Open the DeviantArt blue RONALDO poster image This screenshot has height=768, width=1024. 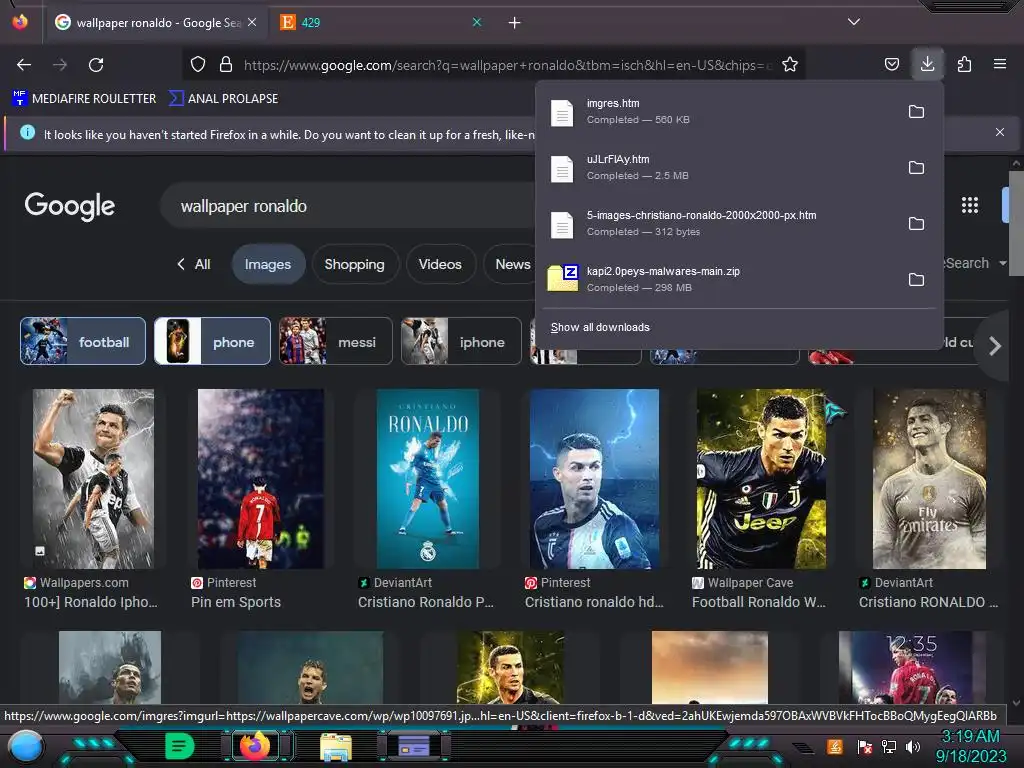click(428, 479)
